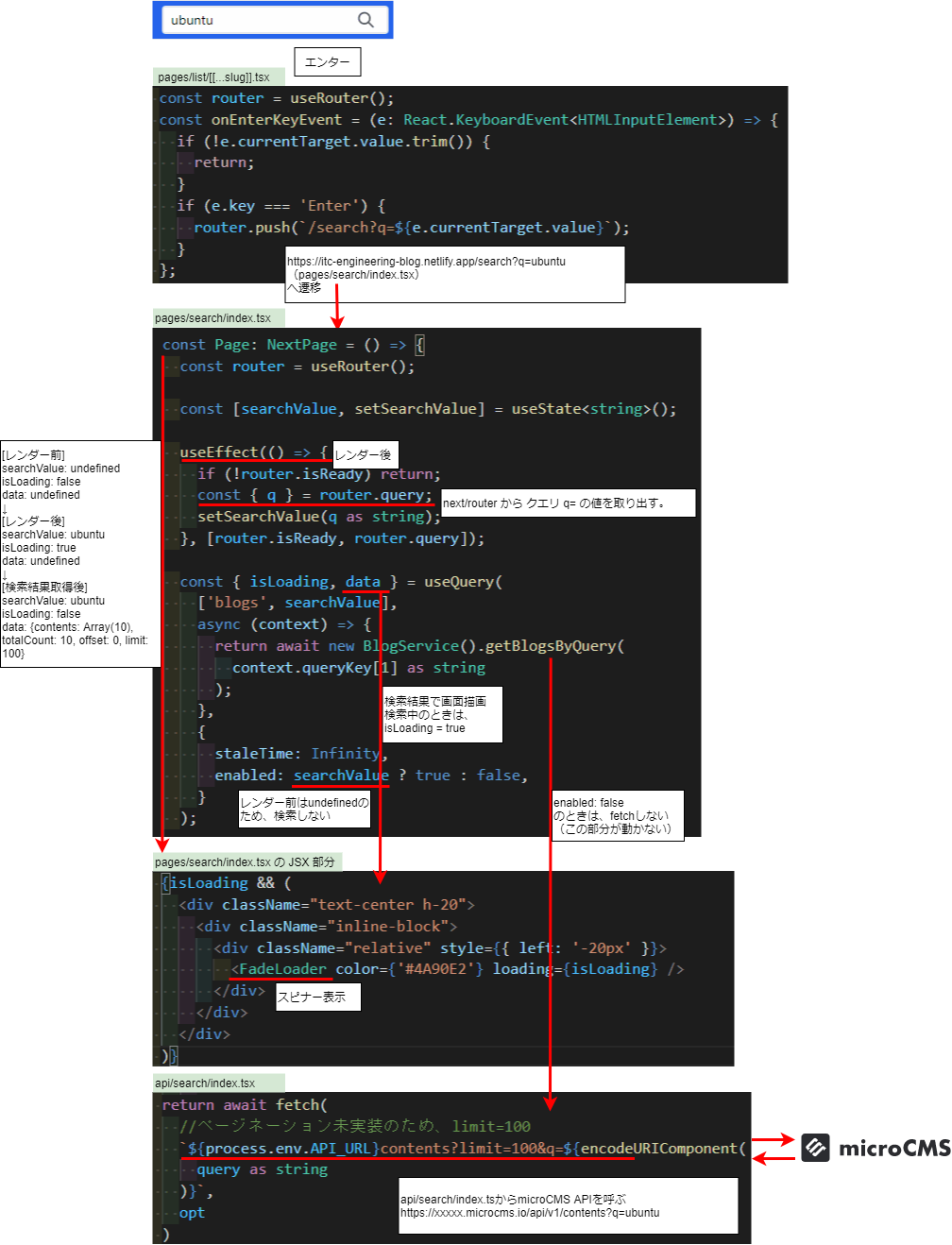Click the 'return await fetch(' line
This screenshot has width=952, height=1245.
tap(245, 1105)
